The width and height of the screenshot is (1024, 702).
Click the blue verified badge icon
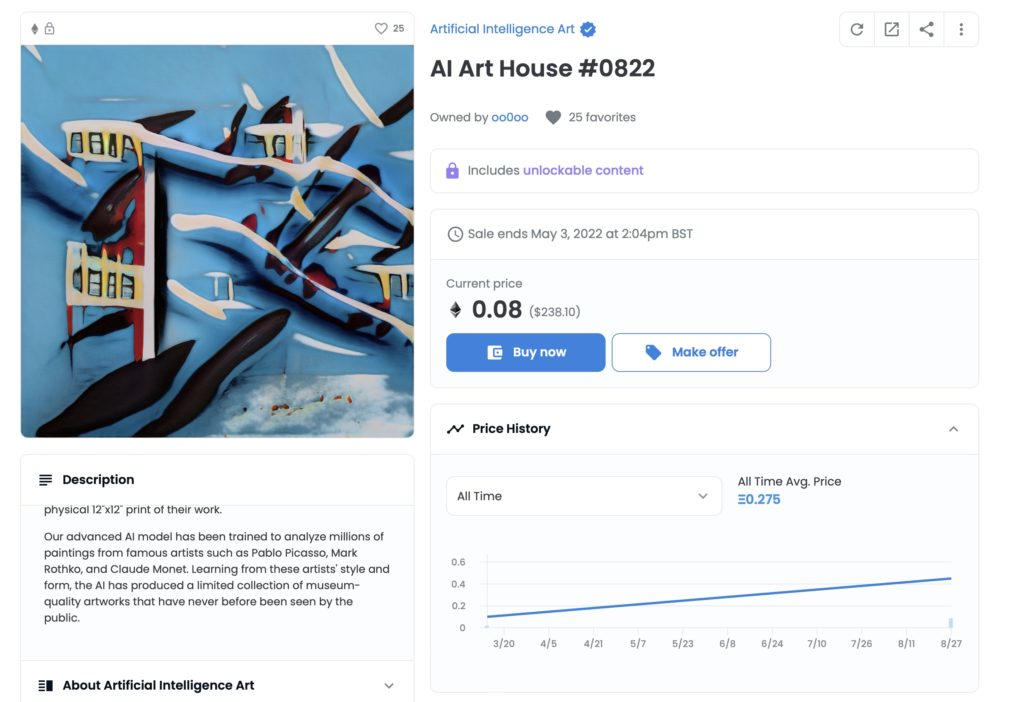coord(588,29)
